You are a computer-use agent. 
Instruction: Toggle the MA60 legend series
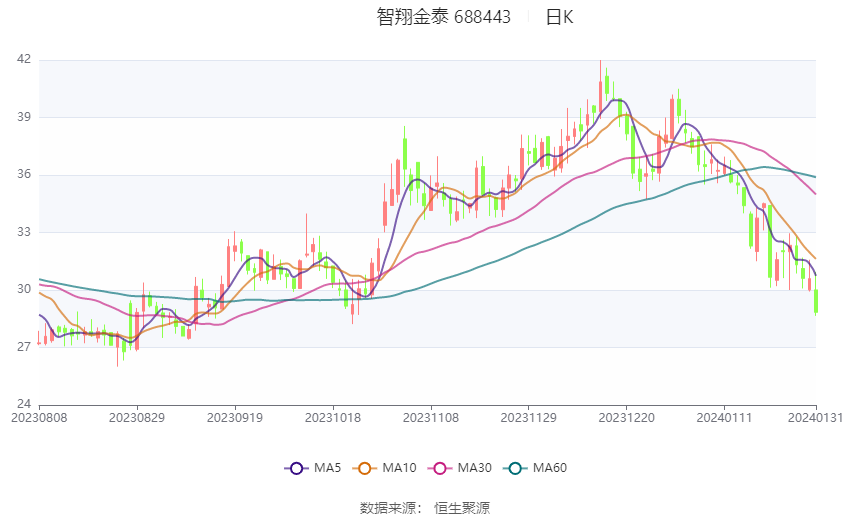(x=535, y=468)
